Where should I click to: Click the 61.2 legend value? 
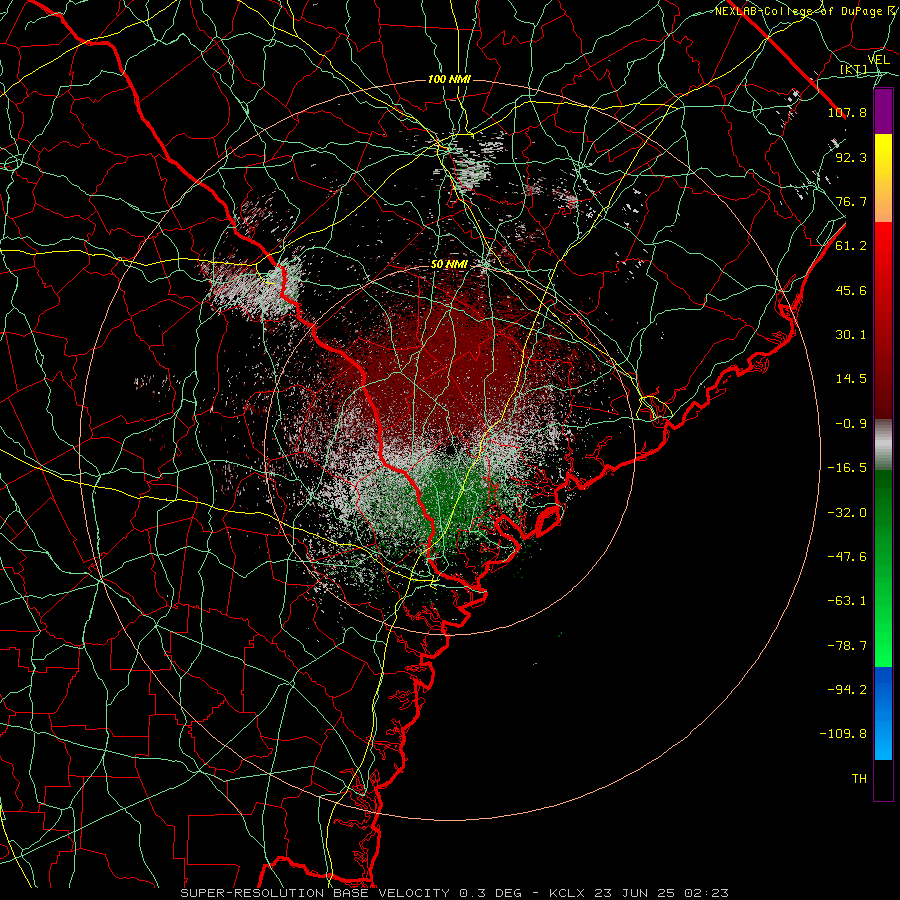851,246
